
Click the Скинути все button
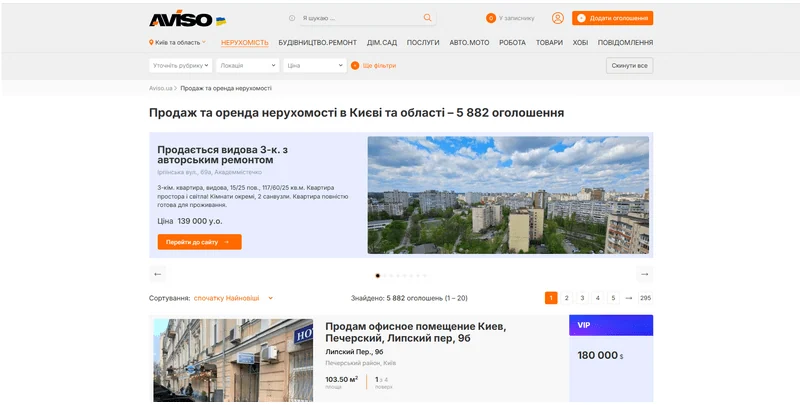pos(629,65)
